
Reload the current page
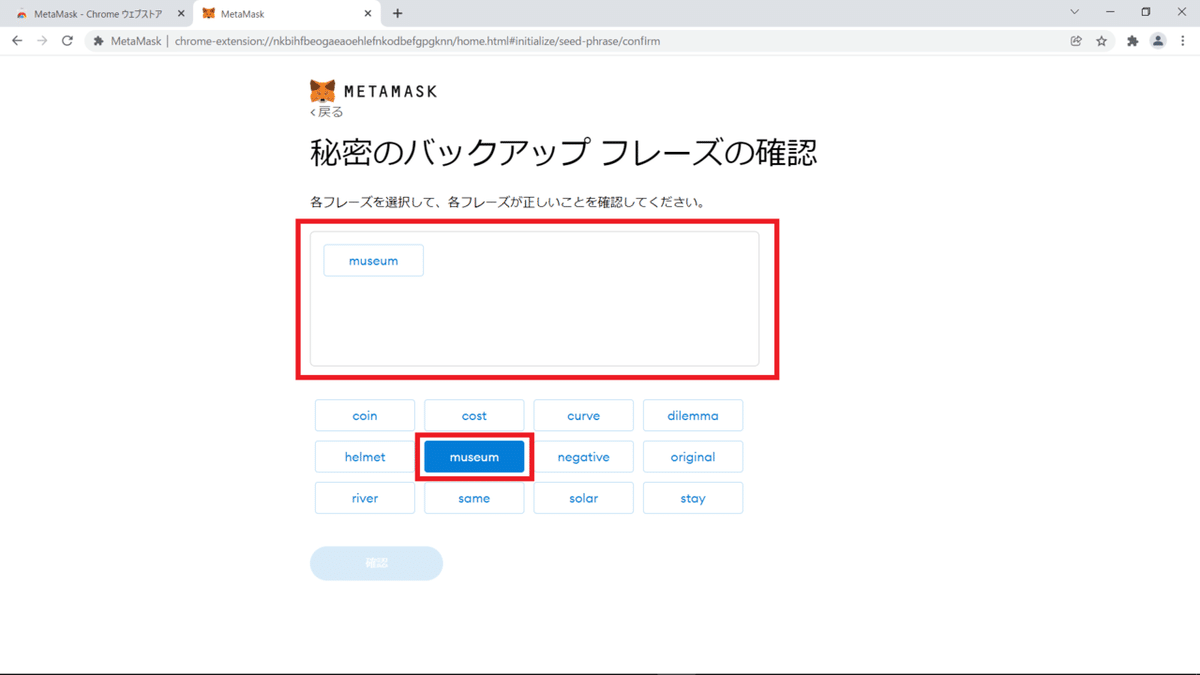coord(67,41)
